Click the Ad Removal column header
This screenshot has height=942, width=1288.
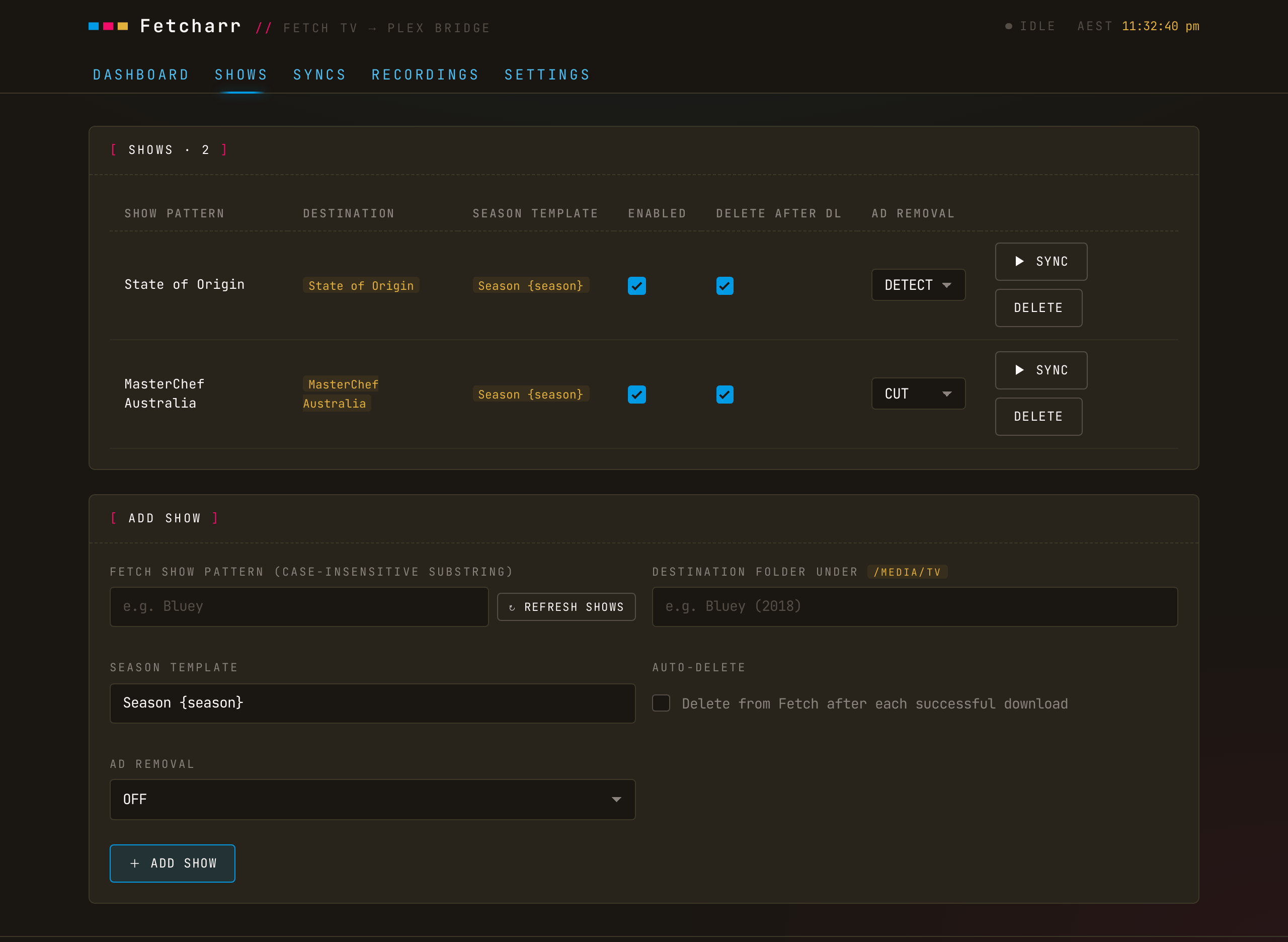coord(913,214)
